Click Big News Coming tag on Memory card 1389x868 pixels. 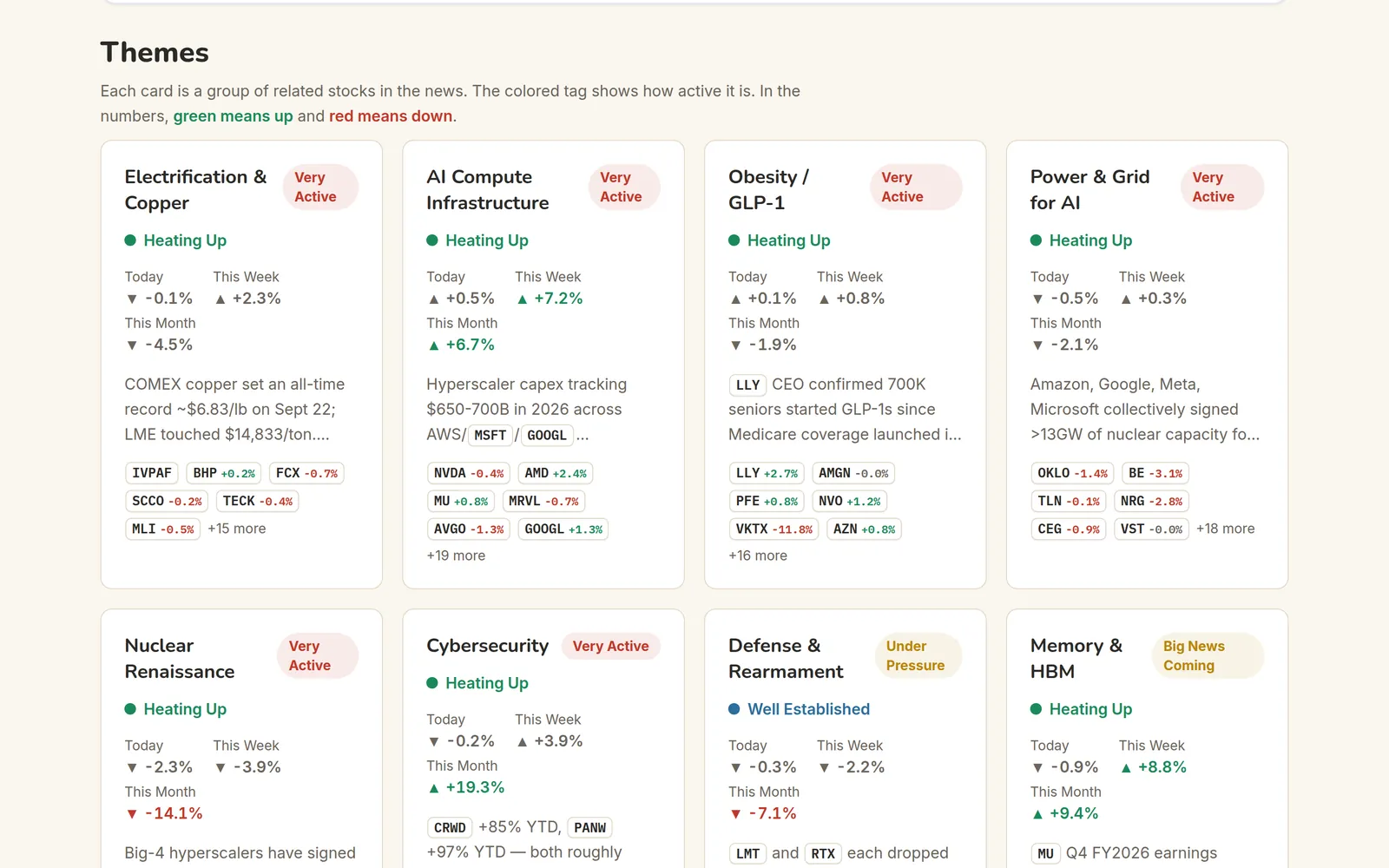(x=1208, y=656)
